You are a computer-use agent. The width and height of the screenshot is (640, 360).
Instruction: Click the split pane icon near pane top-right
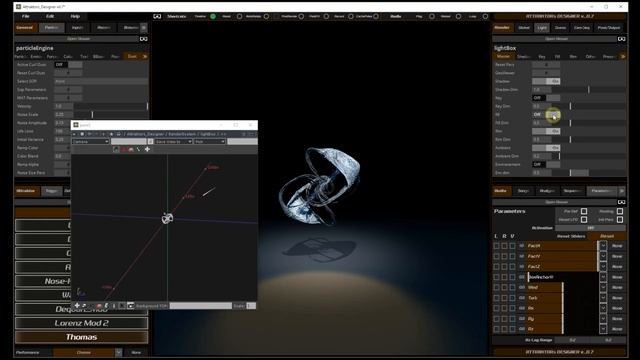251,134
